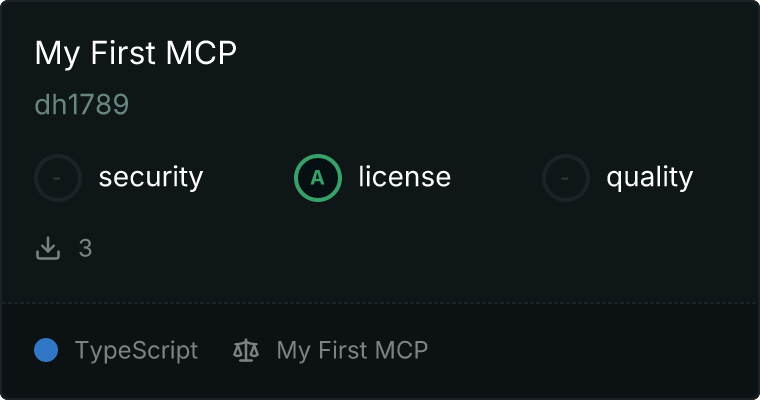Click the balance scales license icon

(246, 350)
